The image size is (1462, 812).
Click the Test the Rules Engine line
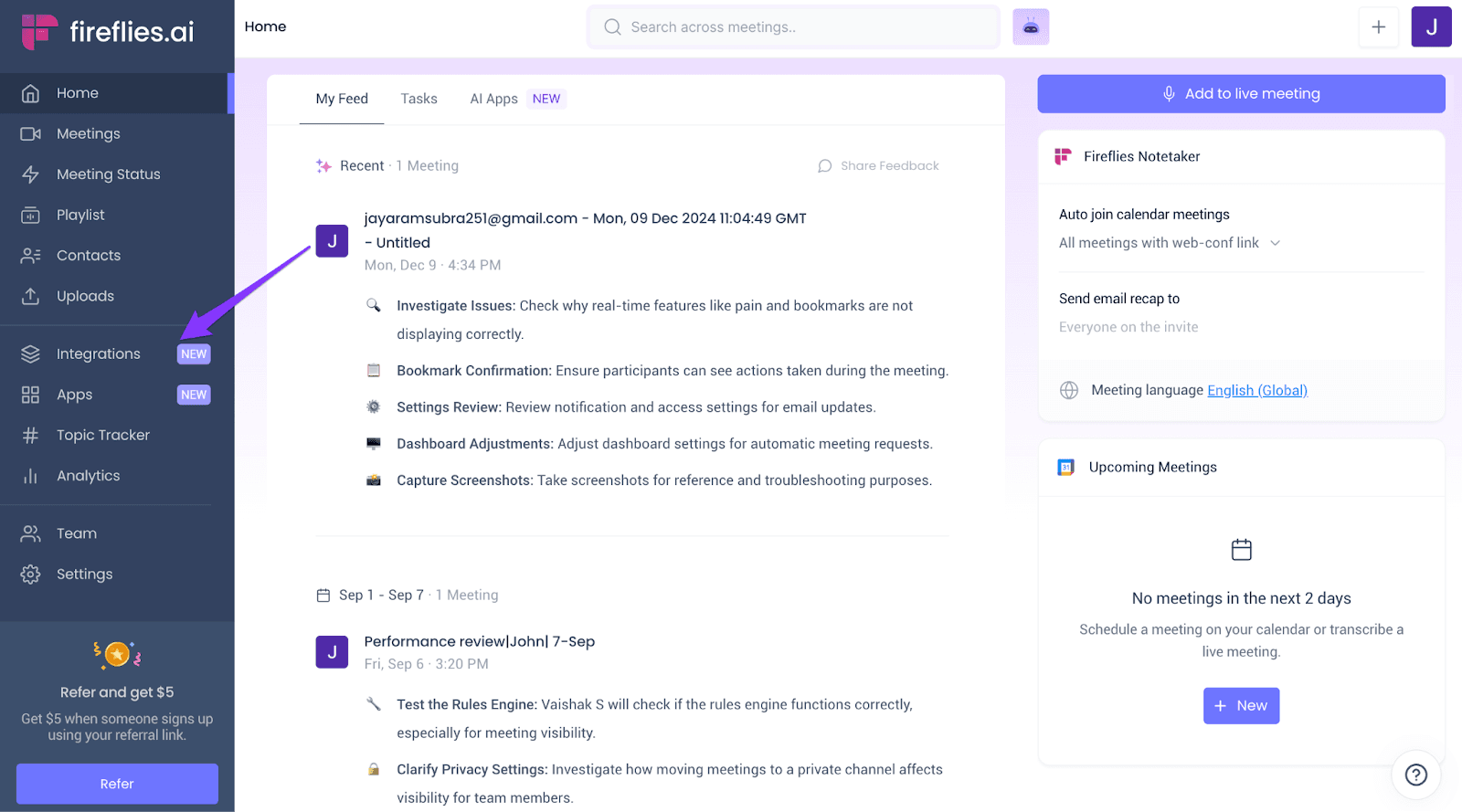point(654,719)
